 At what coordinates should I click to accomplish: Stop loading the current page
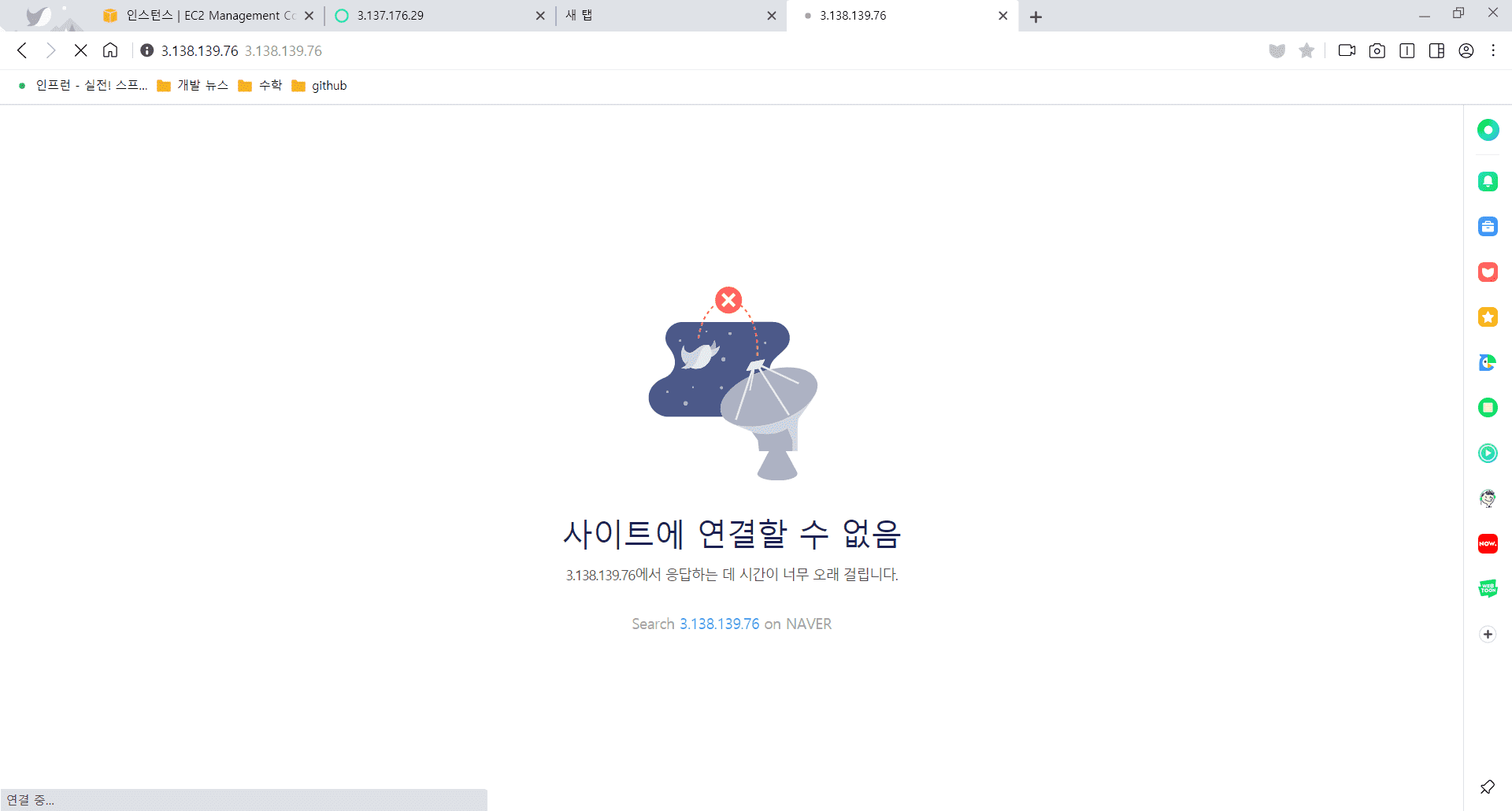(80, 50)
